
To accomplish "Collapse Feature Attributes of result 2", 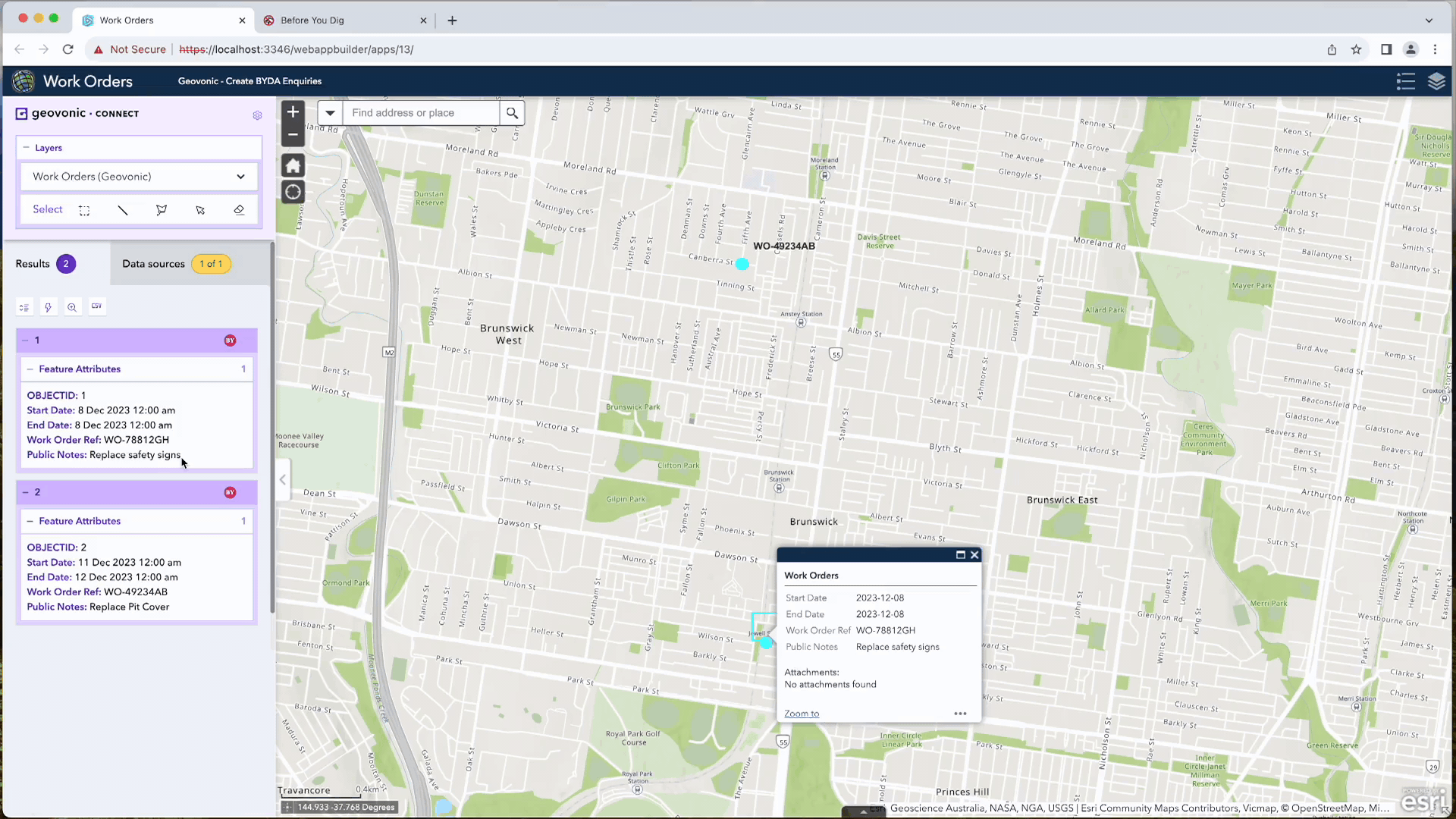I will click(x=30, y=521).
